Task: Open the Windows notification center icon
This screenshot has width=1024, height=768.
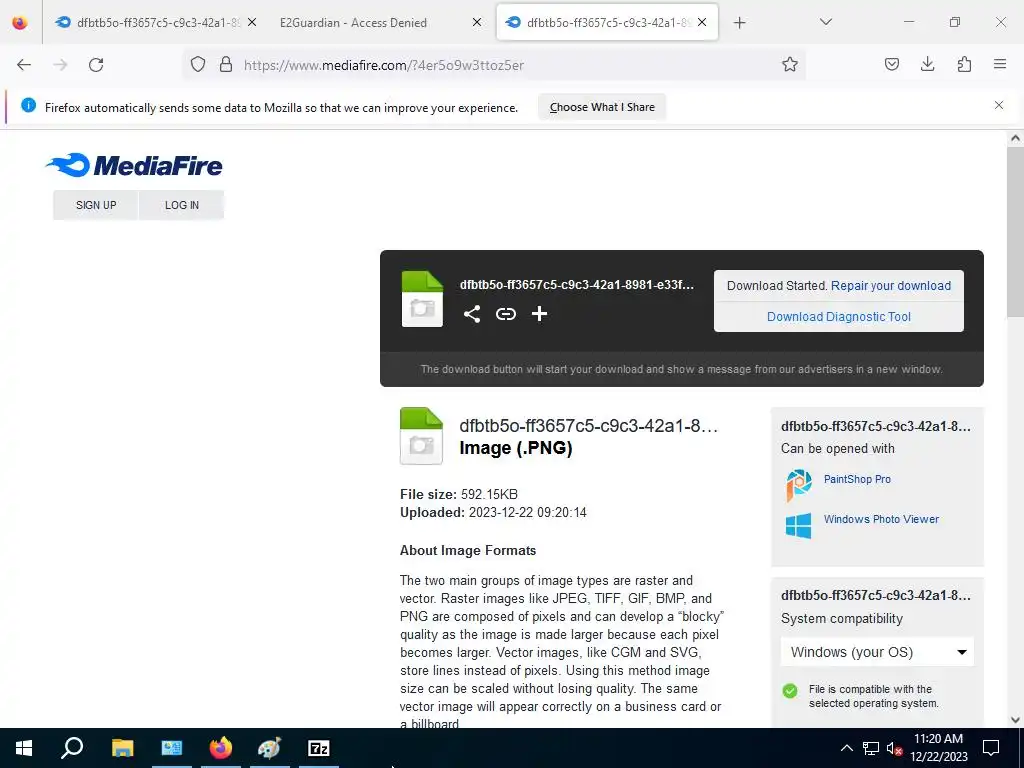Action: [x=991, y=748]
